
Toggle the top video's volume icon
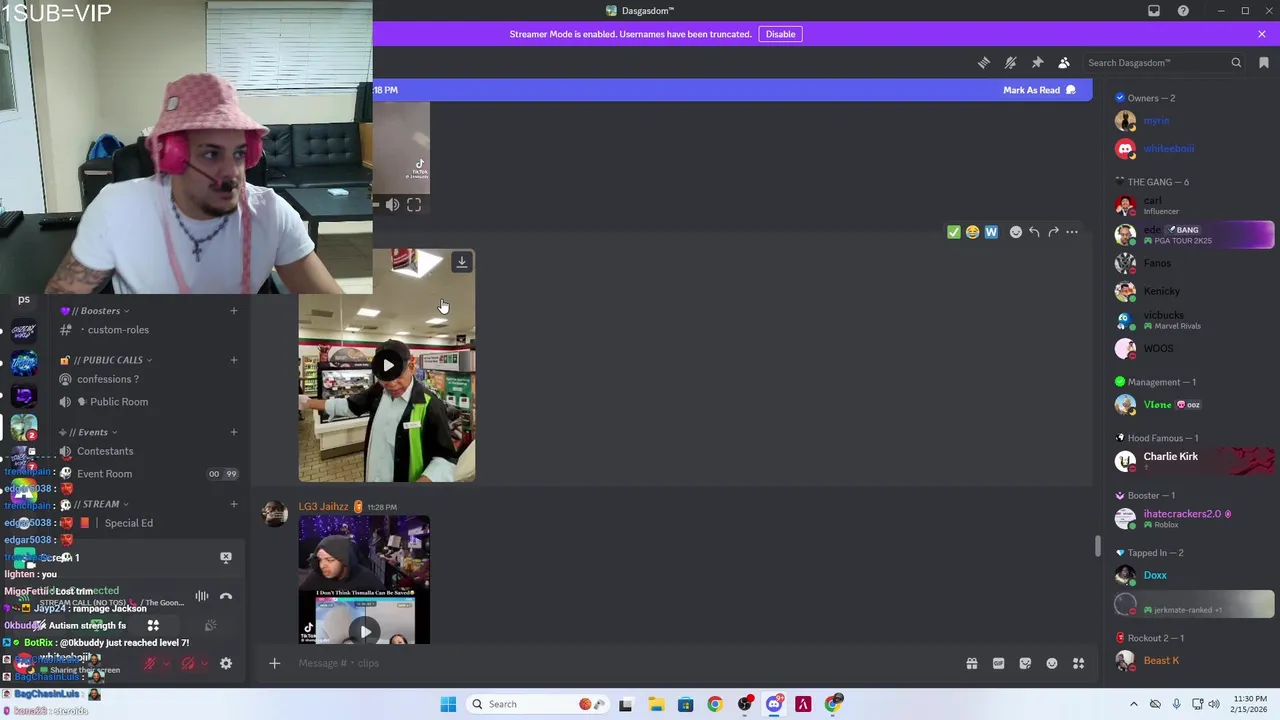(x=392, y=205)
